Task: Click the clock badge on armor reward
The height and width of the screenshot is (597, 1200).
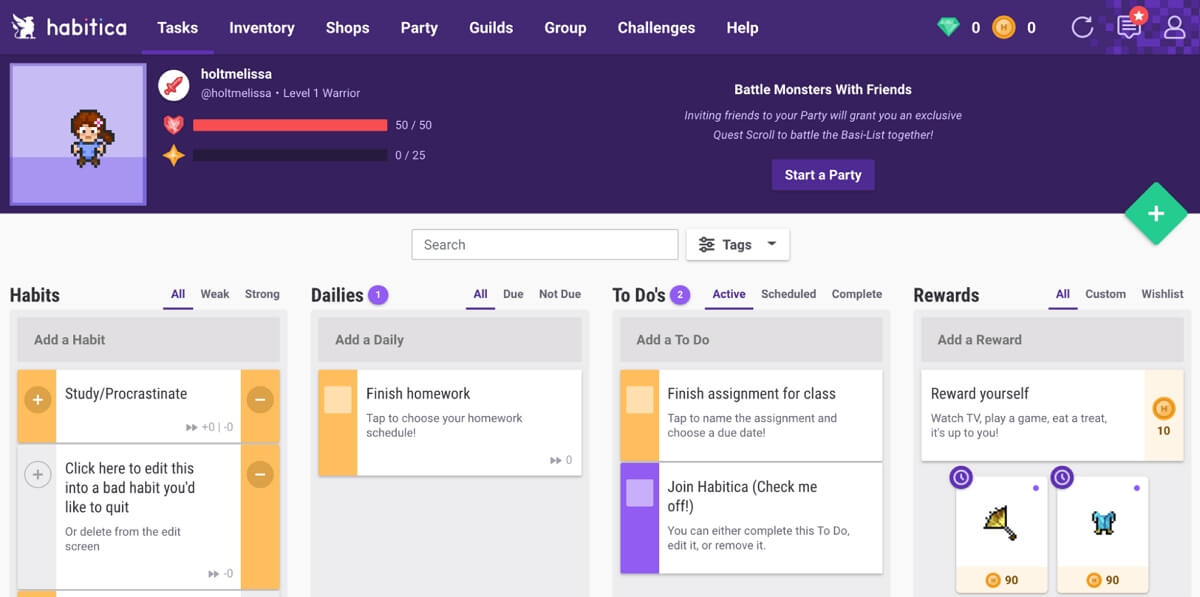Action: pyautogui.click(x=1062, y=478)
